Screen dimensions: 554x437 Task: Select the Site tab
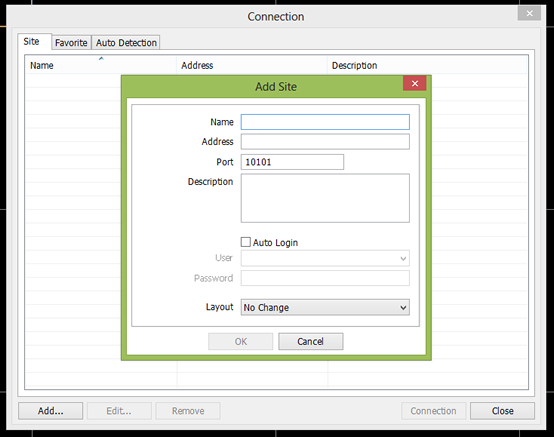click(x=31, y=42)
